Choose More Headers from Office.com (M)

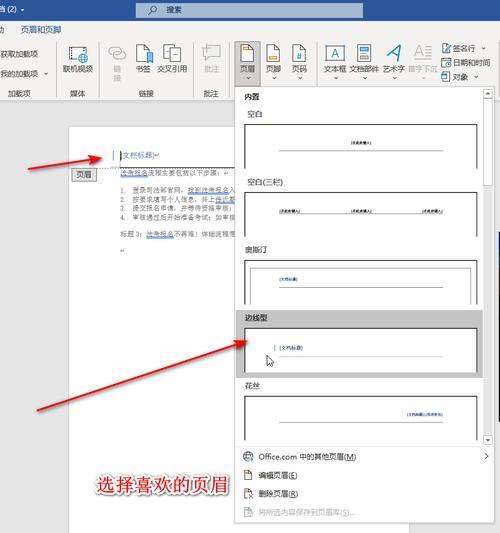[364, 456]
